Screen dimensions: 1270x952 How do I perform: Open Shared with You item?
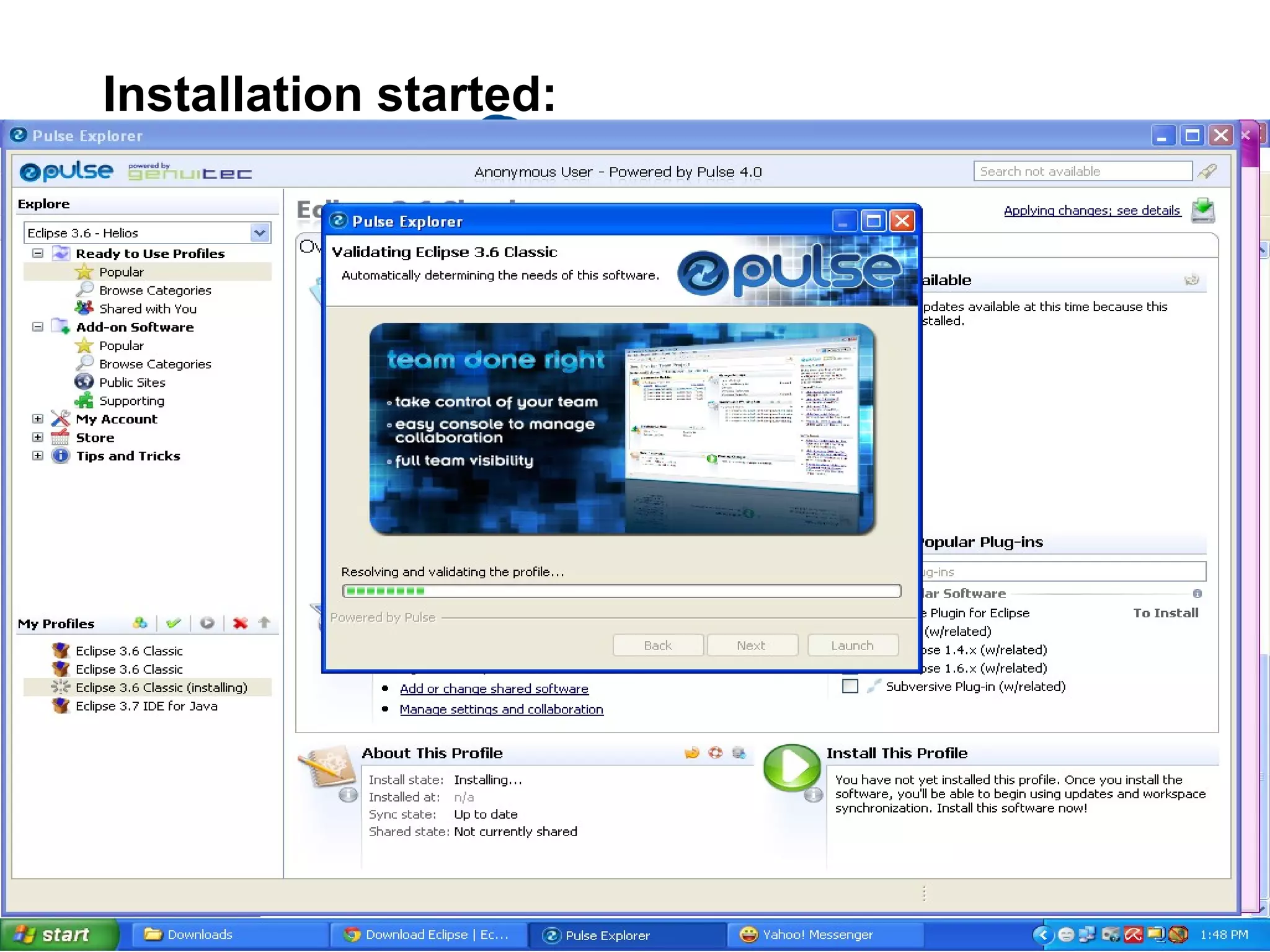pos(148,309)
